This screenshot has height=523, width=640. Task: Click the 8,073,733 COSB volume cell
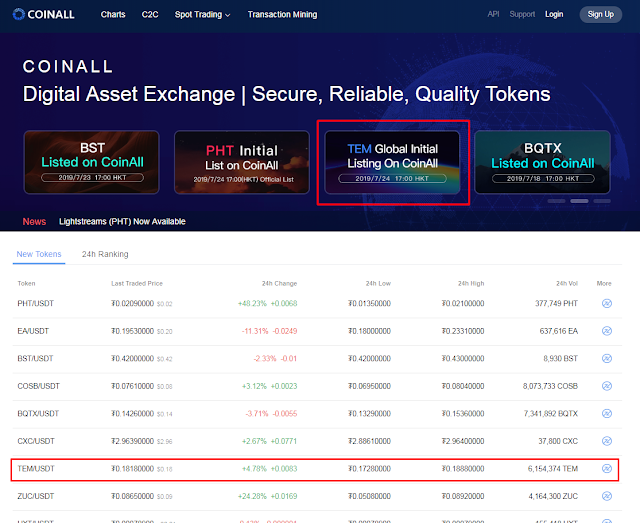pyautogui.click(x=550, y=386)
